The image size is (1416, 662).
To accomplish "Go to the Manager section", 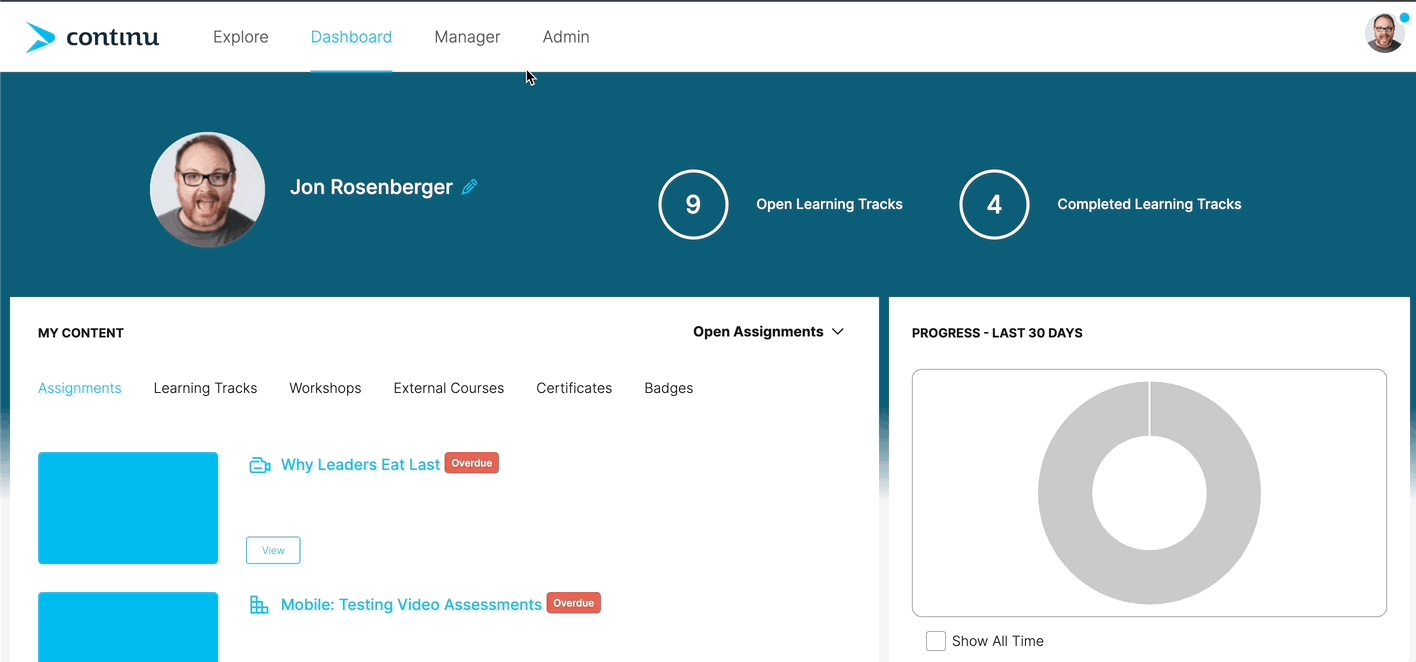I will click(467, 37).
